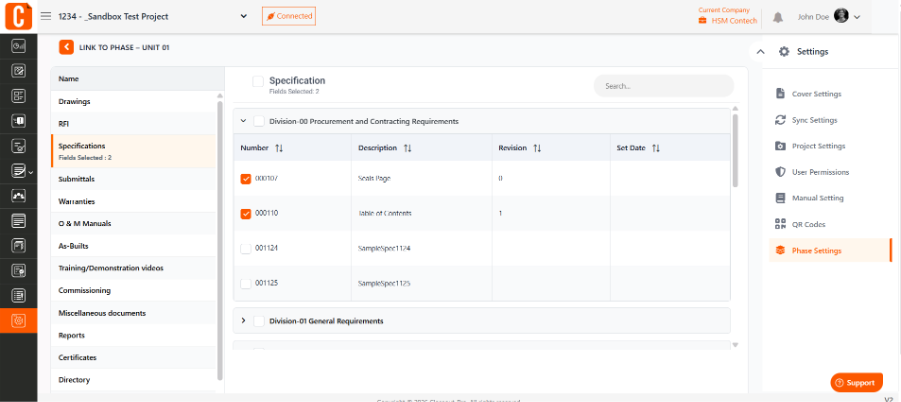Click the Cover Settings document icon

click(780, 94)
